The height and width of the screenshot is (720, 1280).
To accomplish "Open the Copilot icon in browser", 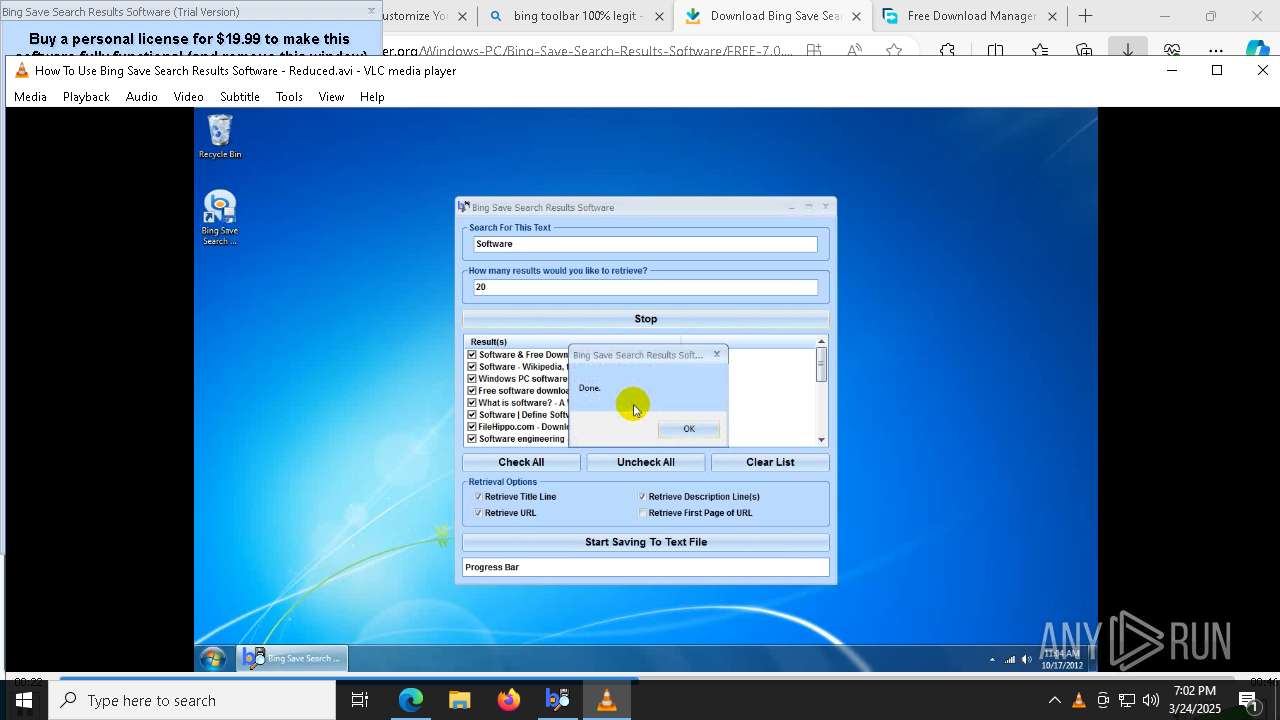I will point(1258,50).
